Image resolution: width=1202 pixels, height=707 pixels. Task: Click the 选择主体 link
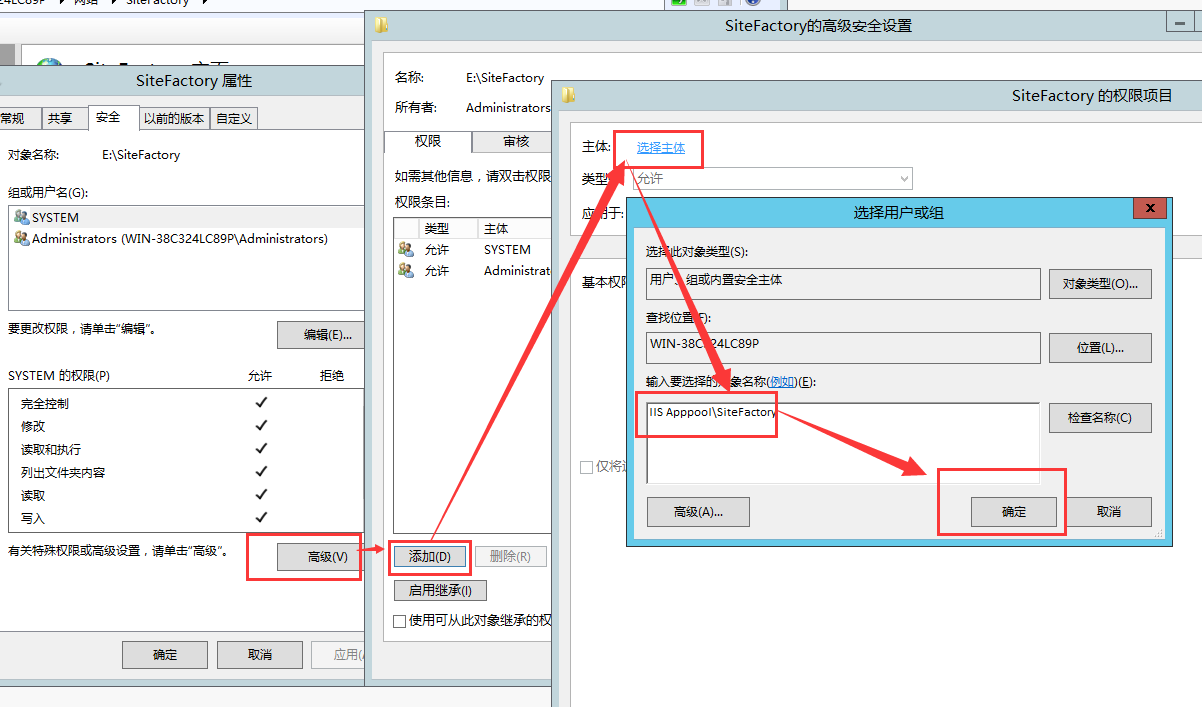tap(661, 148)
